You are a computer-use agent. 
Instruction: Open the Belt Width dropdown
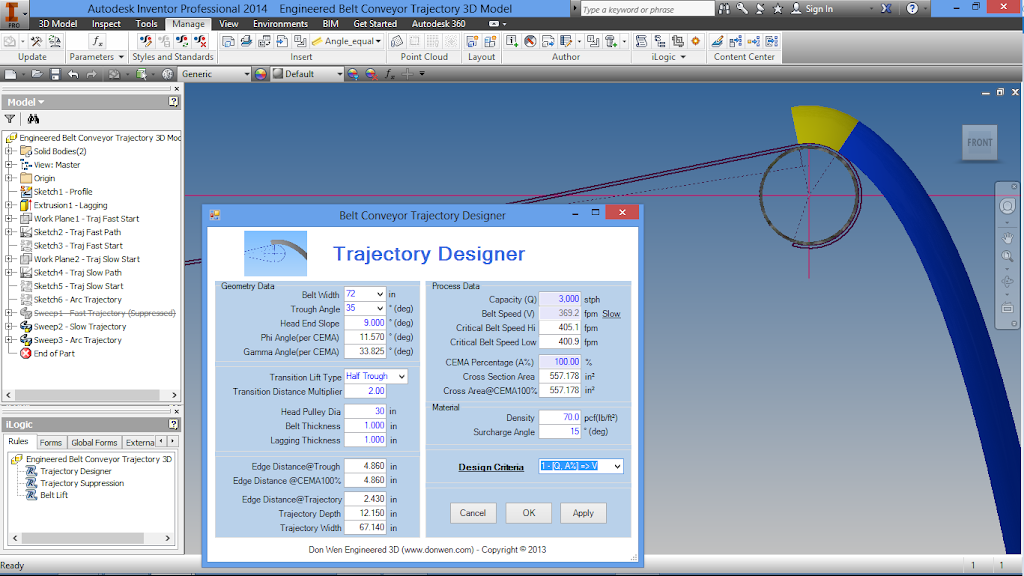pyautogui.click(x=379, y=295)
